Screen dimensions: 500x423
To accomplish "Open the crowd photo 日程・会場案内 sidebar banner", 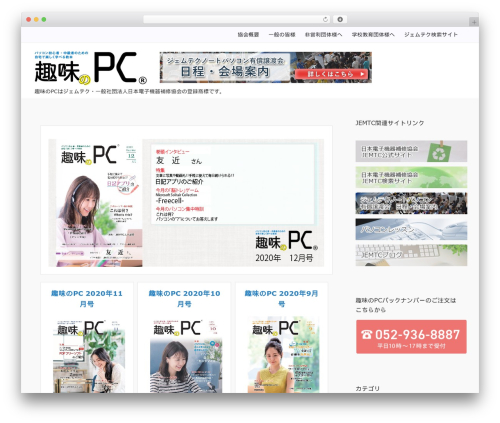I will click(411, 203).
